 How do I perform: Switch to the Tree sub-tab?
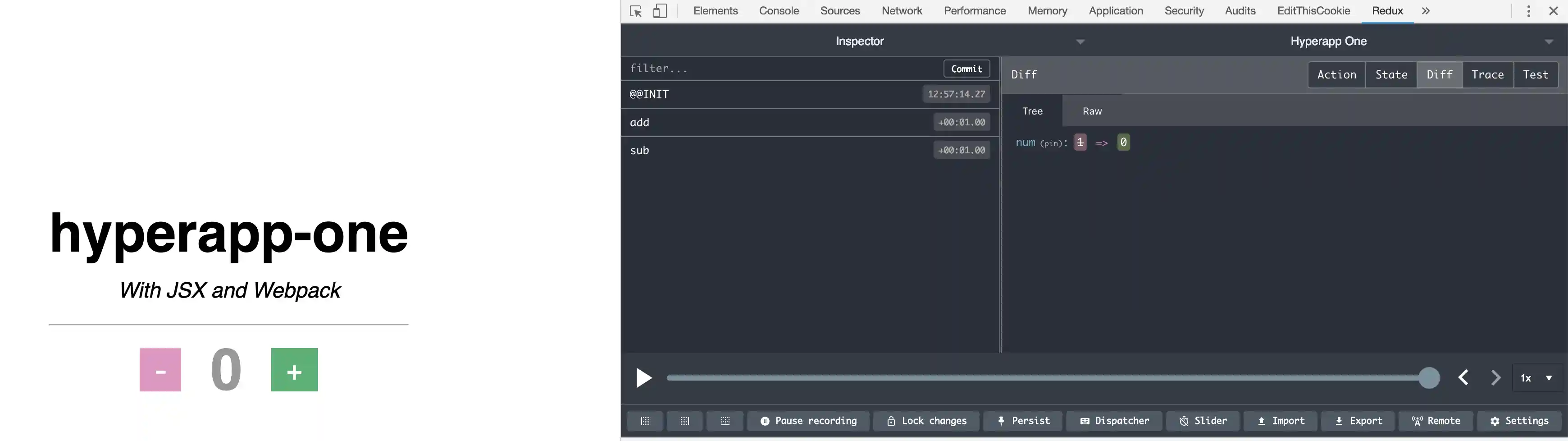(1032, 111)
